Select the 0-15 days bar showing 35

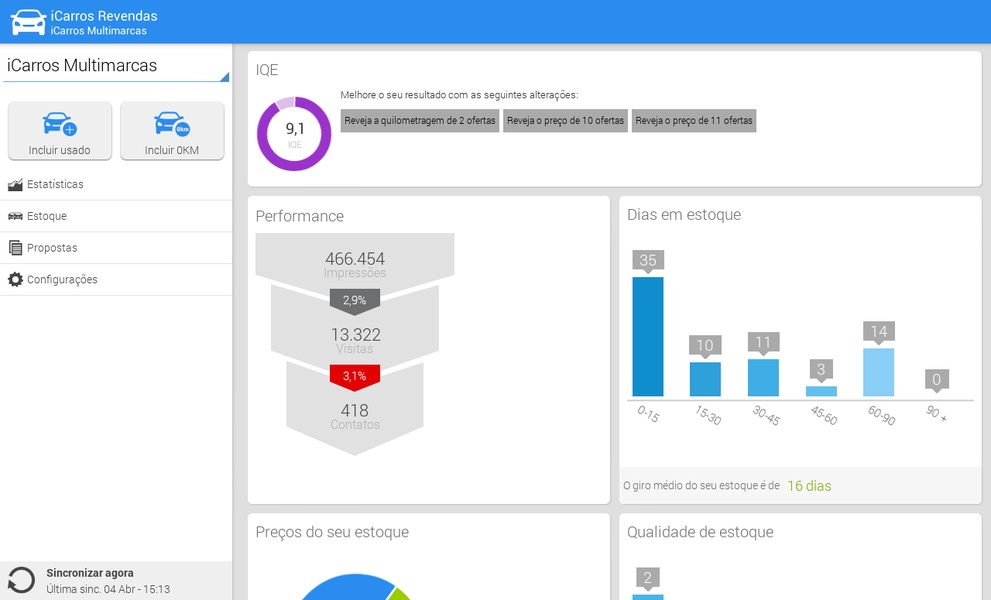pyautogui.click(x=648, y=336)
